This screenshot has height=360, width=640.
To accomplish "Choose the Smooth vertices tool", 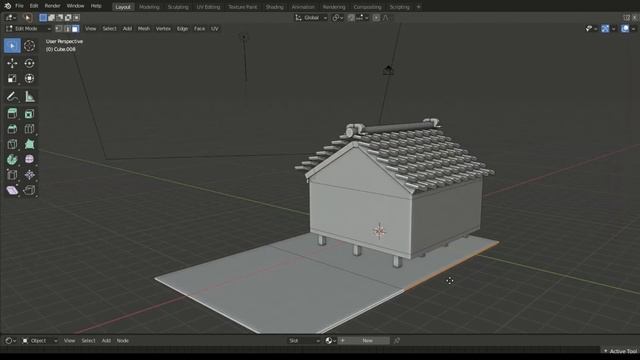I will (29, 159).
